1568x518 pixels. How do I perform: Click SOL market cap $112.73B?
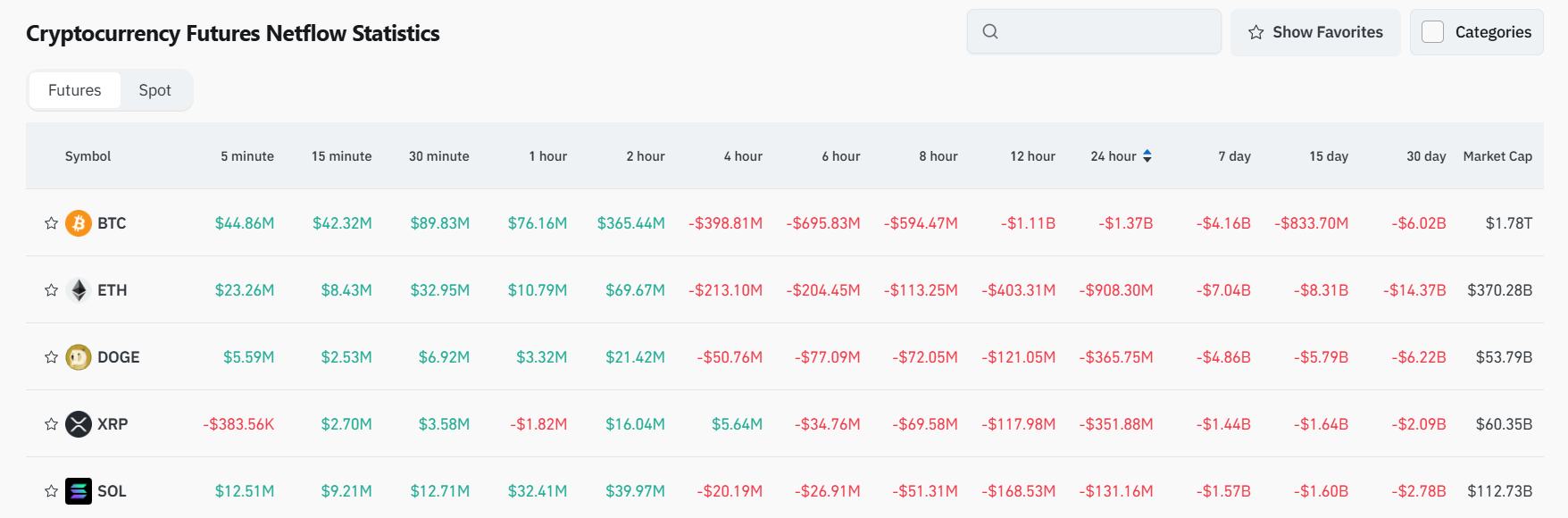1500,491
